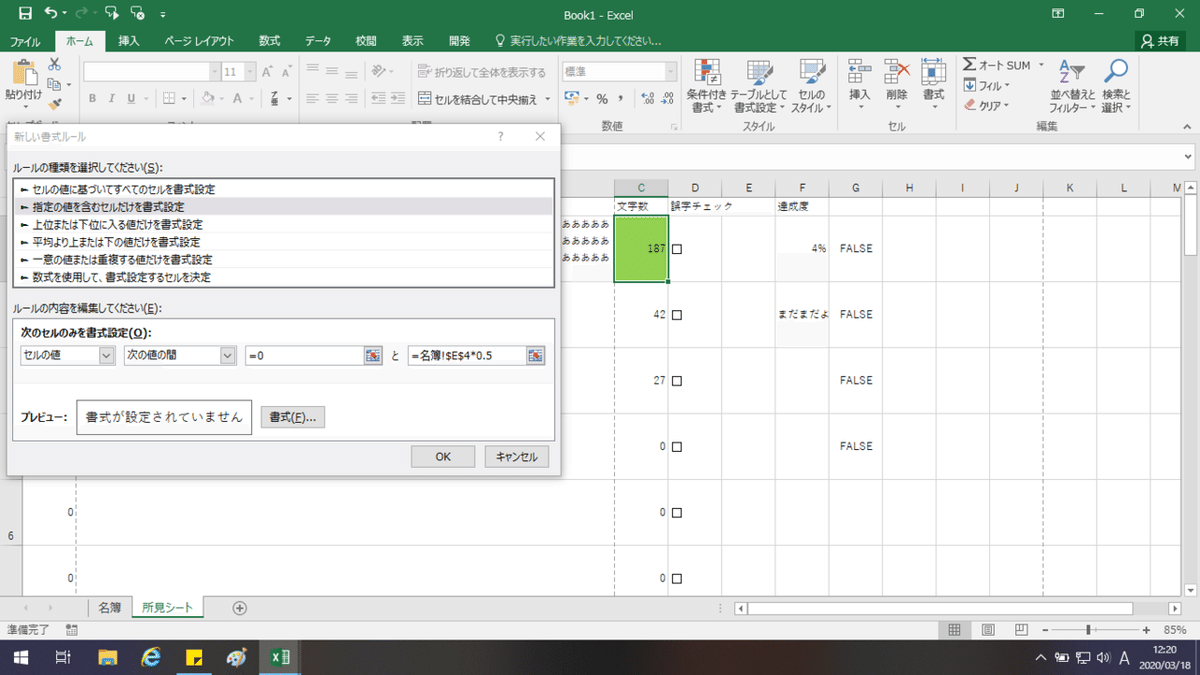Click the range selector icon beside =0 field
The width and height of the screenshot is (1200, 675).
point(373,355)
